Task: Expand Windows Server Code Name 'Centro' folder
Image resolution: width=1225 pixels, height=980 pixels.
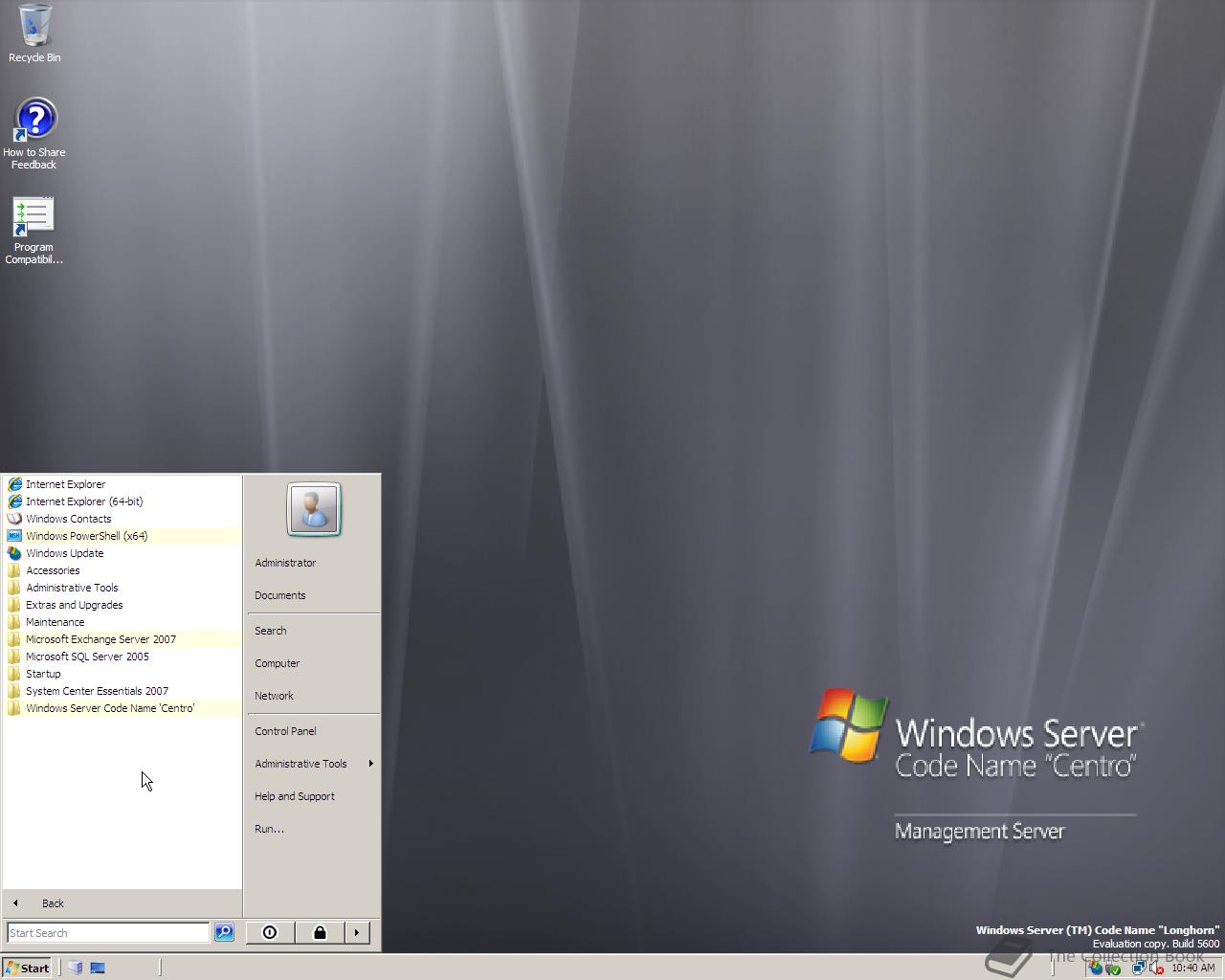Action: point(122,708)
